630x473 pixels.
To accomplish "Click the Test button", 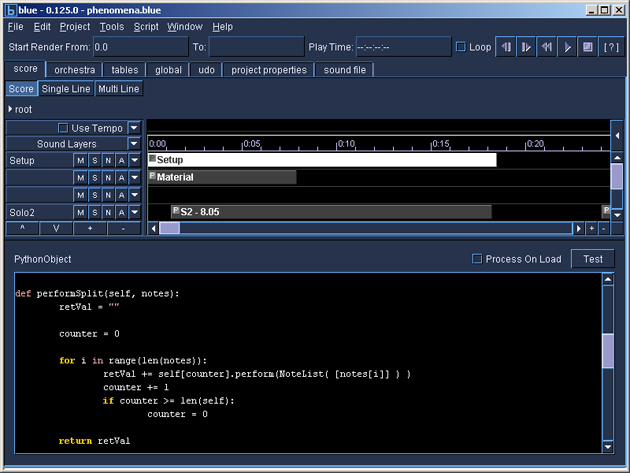I will 593,259.
